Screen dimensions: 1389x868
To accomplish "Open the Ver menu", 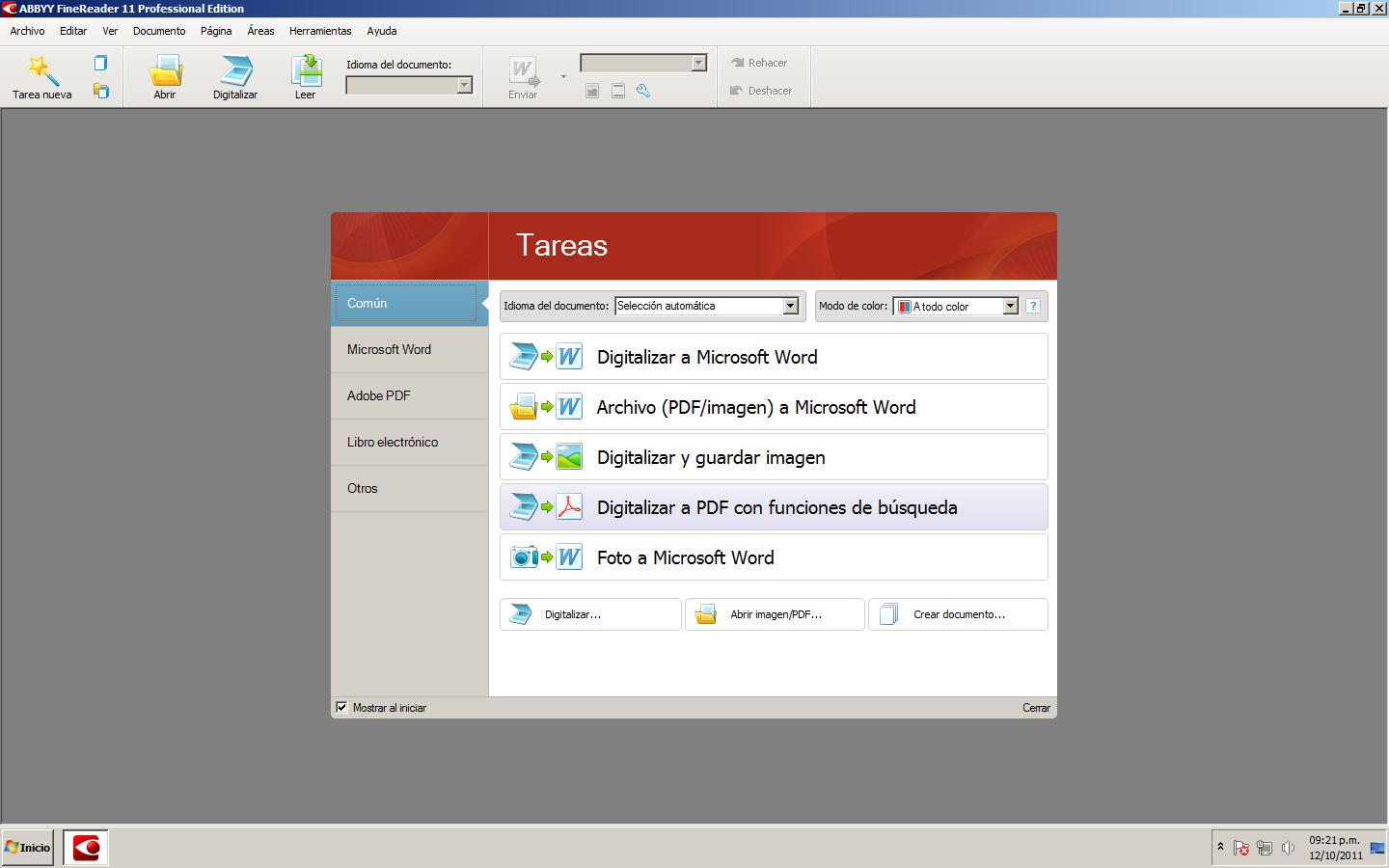I will pos(110,31).
